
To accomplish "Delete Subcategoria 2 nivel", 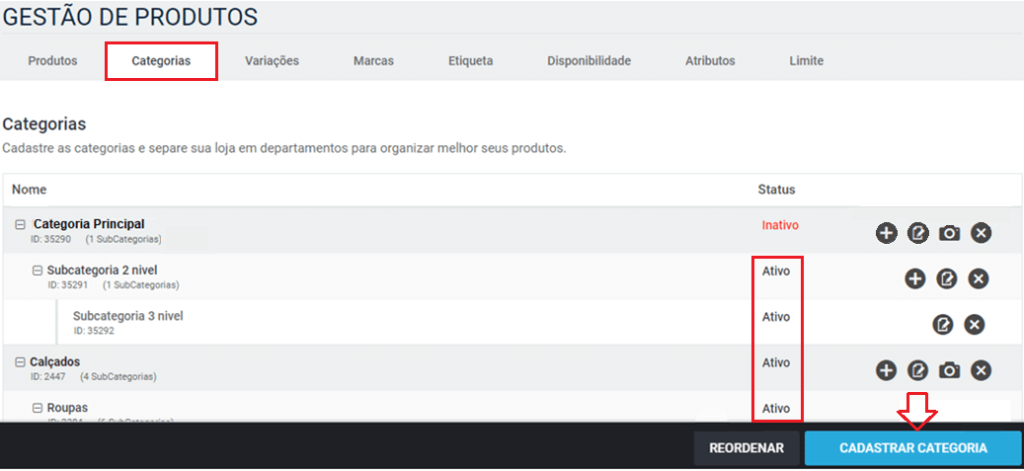I will point(978,279).
